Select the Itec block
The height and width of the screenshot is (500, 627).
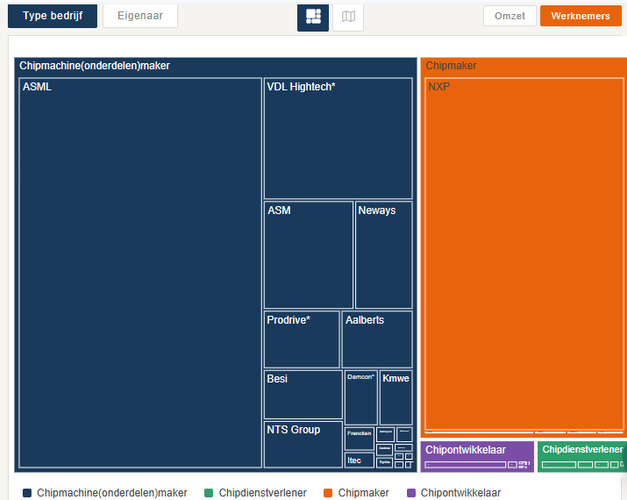359,460
